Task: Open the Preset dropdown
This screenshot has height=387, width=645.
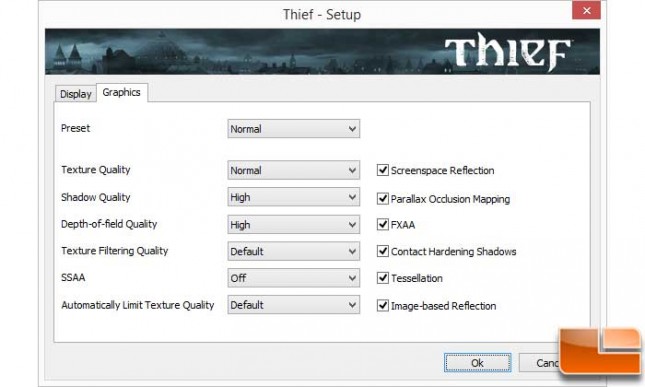Action: [294, 129]
